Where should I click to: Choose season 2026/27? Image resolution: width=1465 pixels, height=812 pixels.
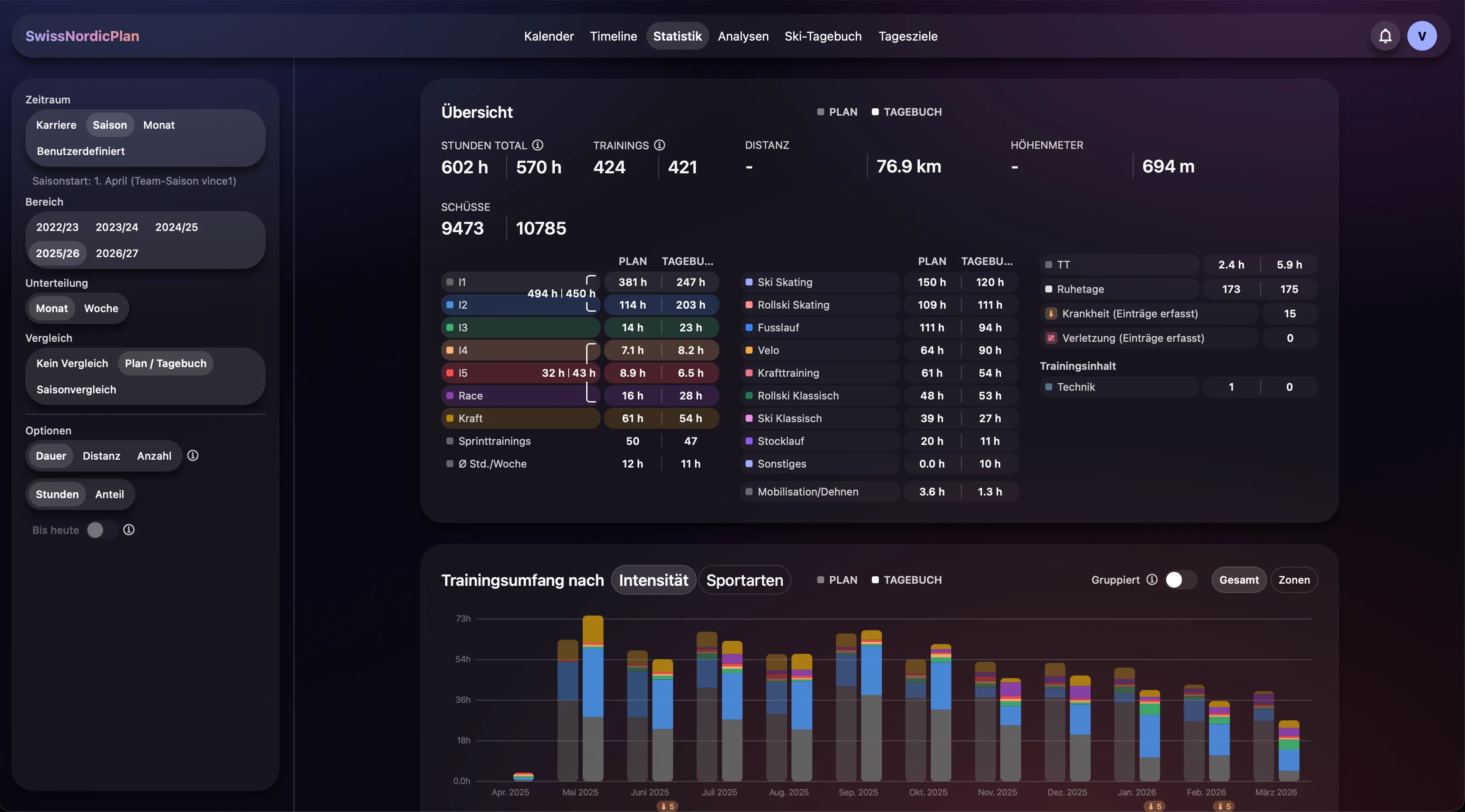117,254
